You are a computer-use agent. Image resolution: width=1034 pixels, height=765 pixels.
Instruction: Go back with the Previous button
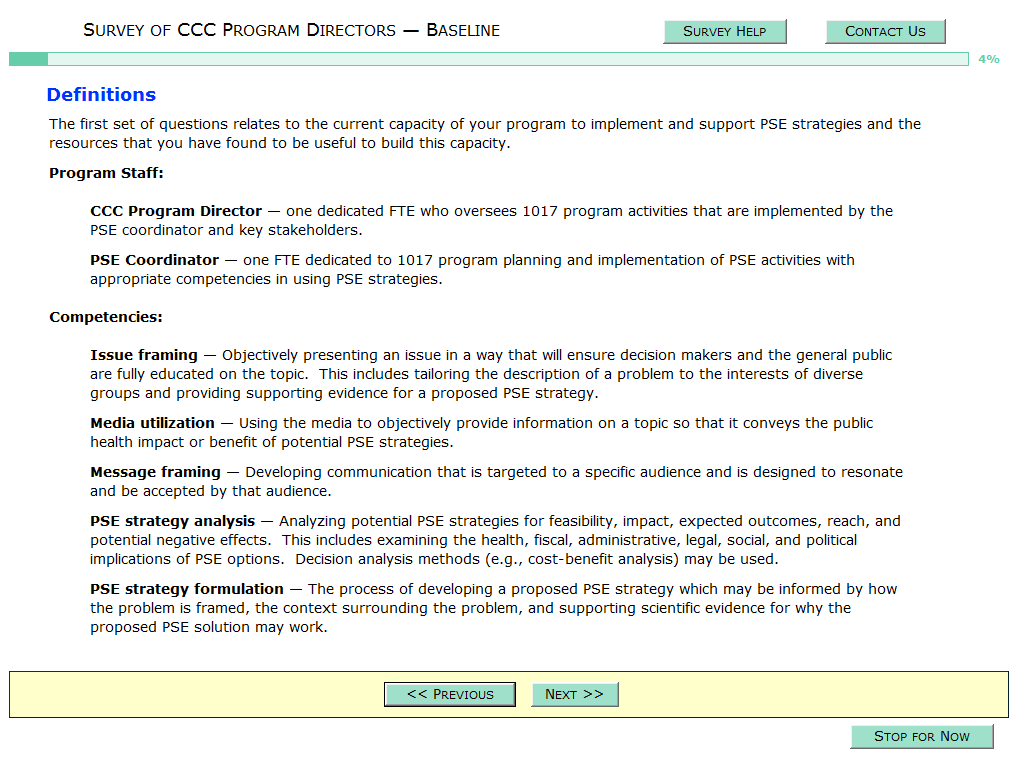point(450,694)
